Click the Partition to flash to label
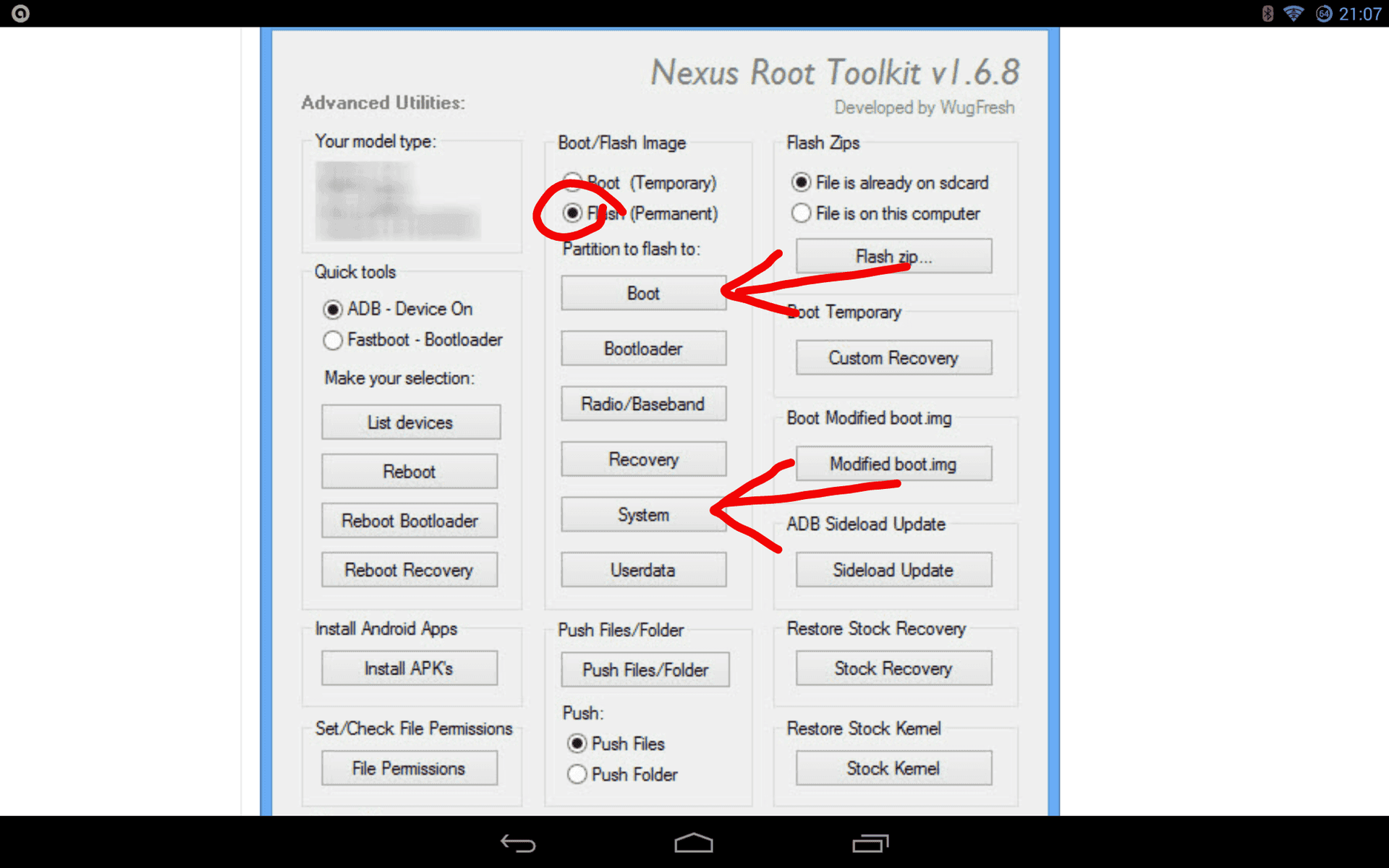Screen dimensions: 1389x868 click(x=632, y=249)
